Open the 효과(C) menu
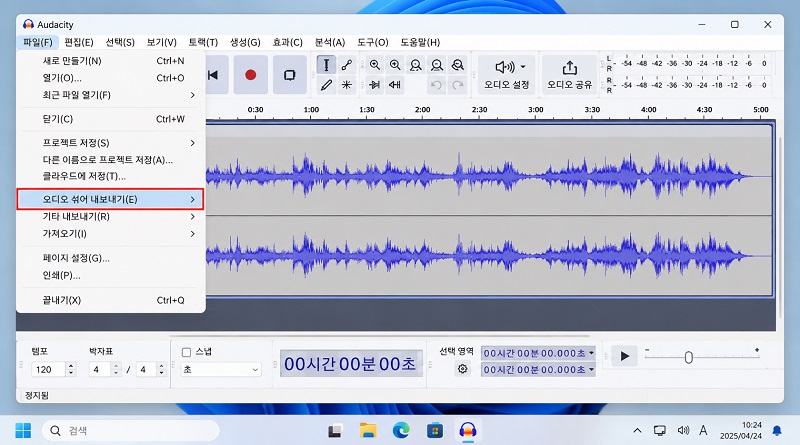 287,42
